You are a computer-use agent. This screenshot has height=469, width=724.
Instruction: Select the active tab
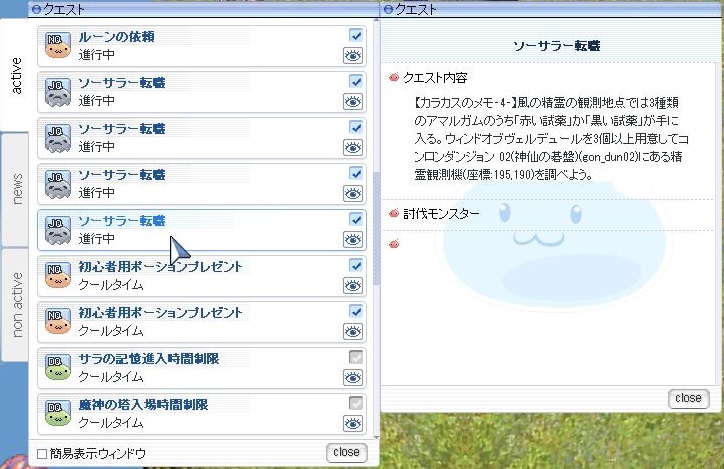(16, 76)
